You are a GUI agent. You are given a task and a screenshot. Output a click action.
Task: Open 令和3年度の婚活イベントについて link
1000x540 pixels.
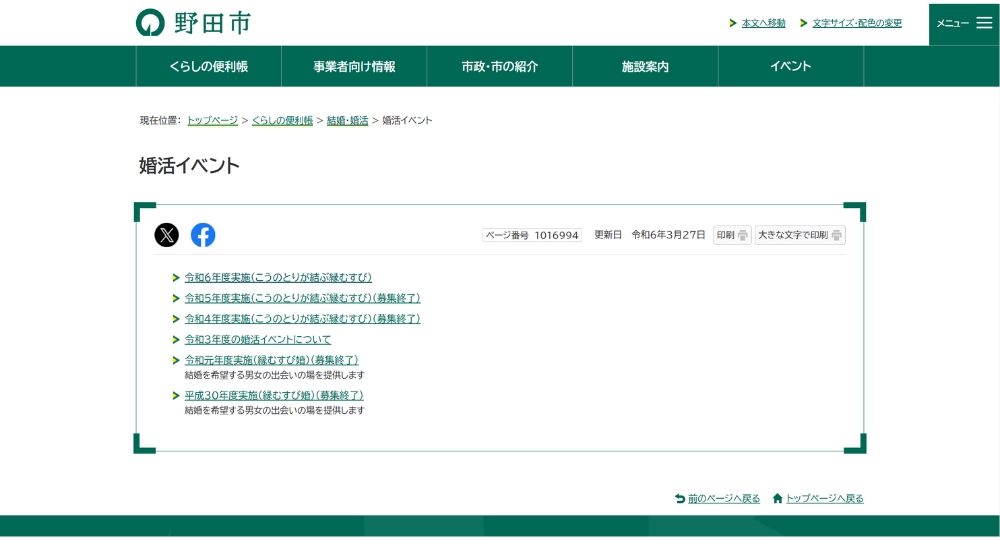(x=258, y=339)
